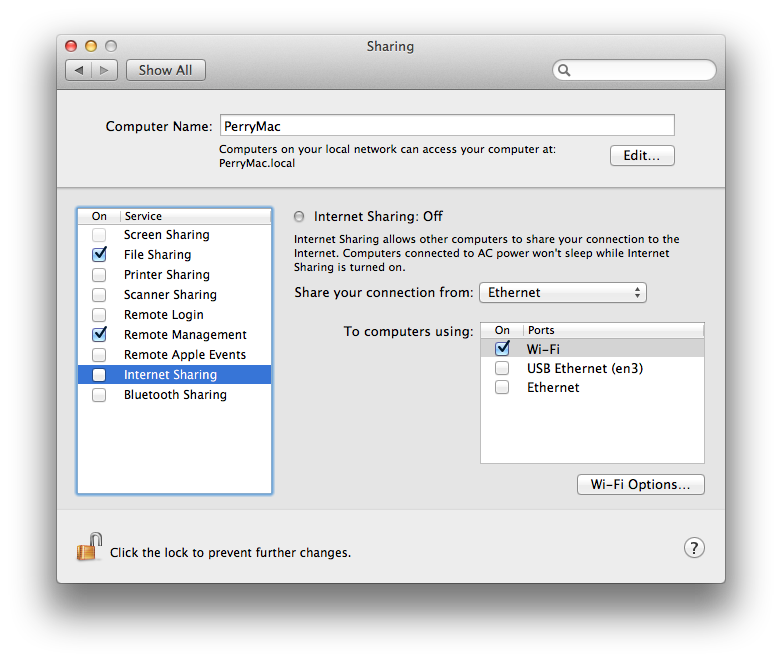Focus the search field in toolbar

pyautogui.click(x=634, y=70)
